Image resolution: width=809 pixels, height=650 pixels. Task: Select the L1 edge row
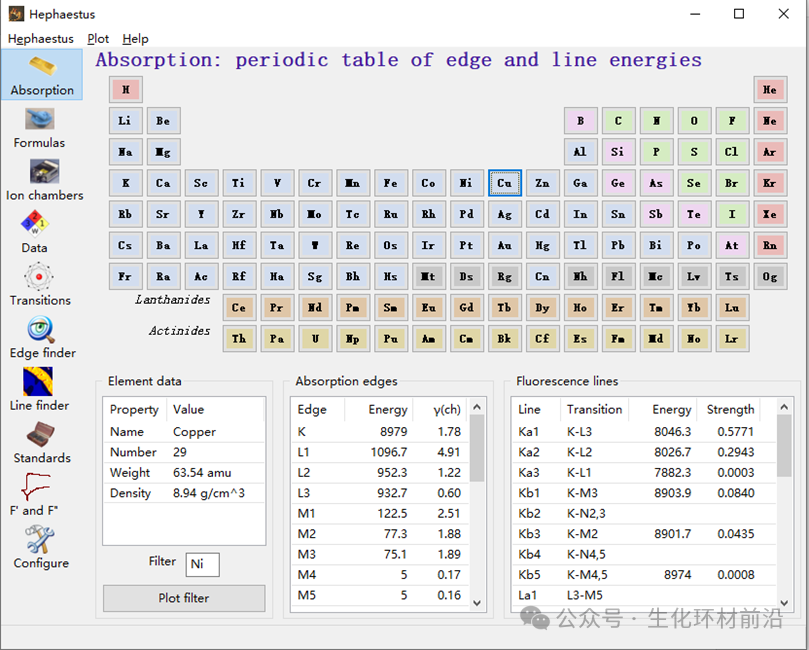point(380,452)
